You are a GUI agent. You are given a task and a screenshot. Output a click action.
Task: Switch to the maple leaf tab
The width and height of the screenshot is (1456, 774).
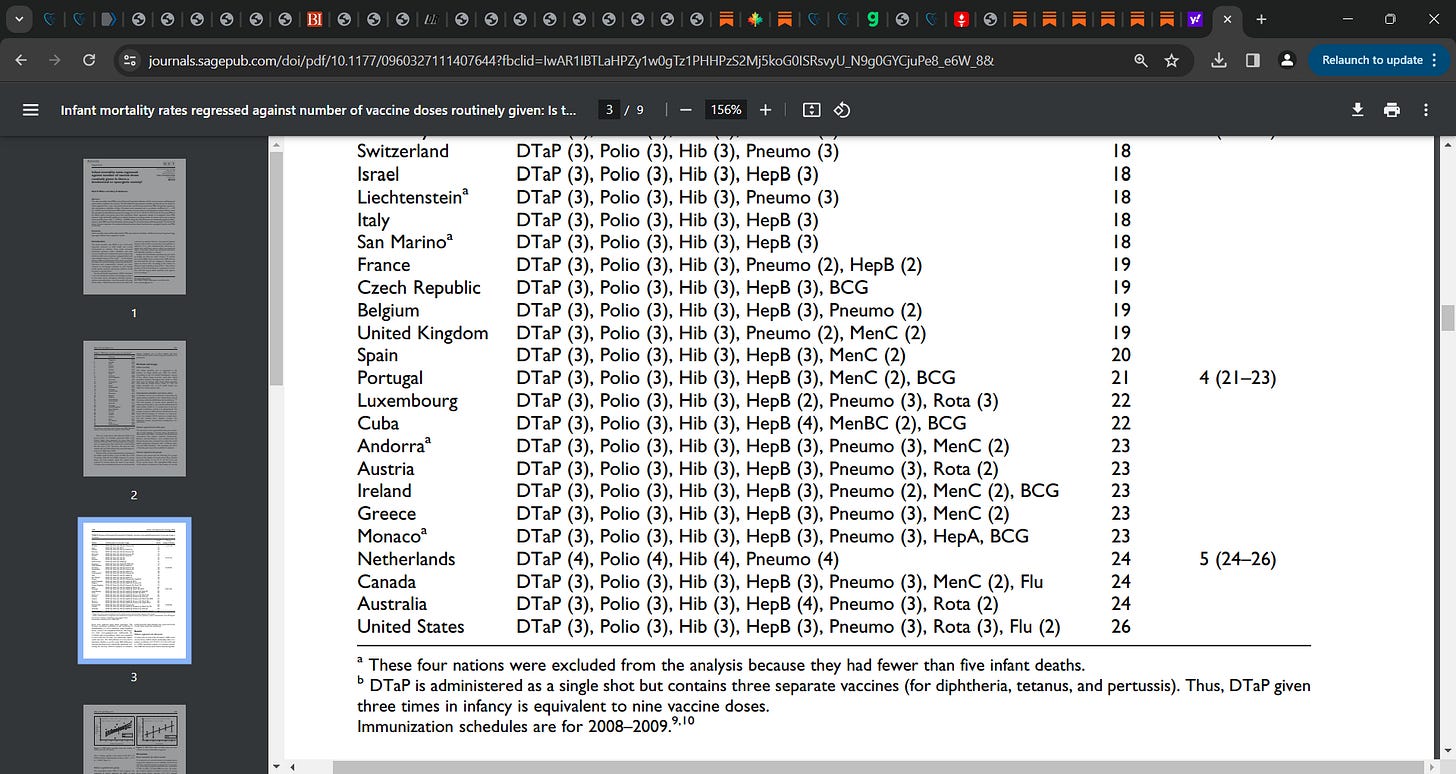[756, 19]
